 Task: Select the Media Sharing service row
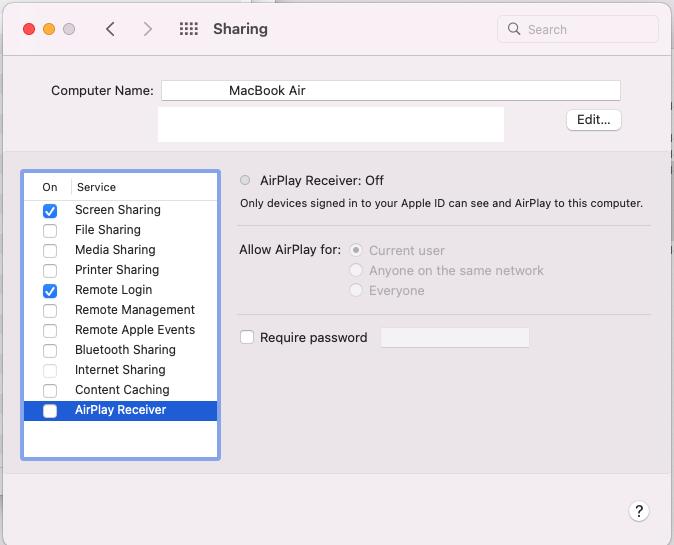120,250
